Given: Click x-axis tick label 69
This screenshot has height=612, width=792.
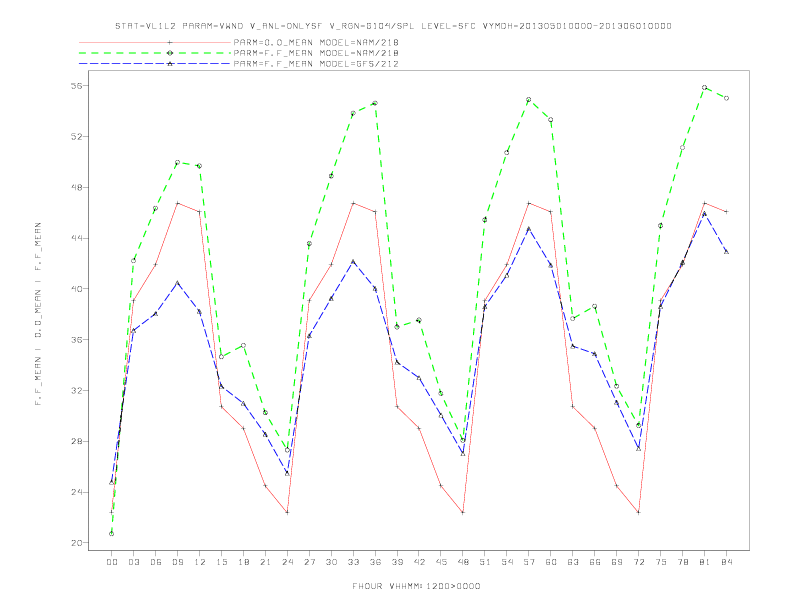Looking at the screenshot, I should (617, 562).
